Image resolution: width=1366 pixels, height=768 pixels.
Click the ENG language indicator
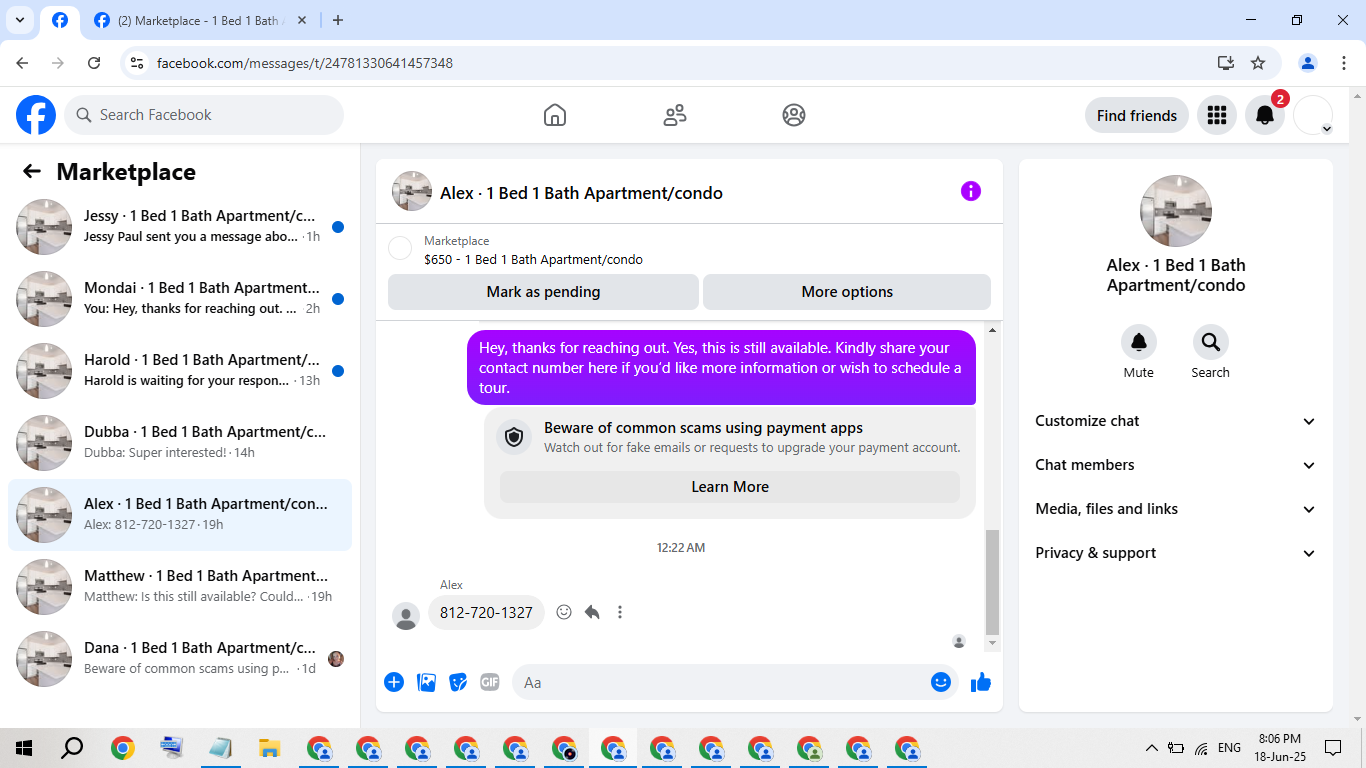(1230, 748)
